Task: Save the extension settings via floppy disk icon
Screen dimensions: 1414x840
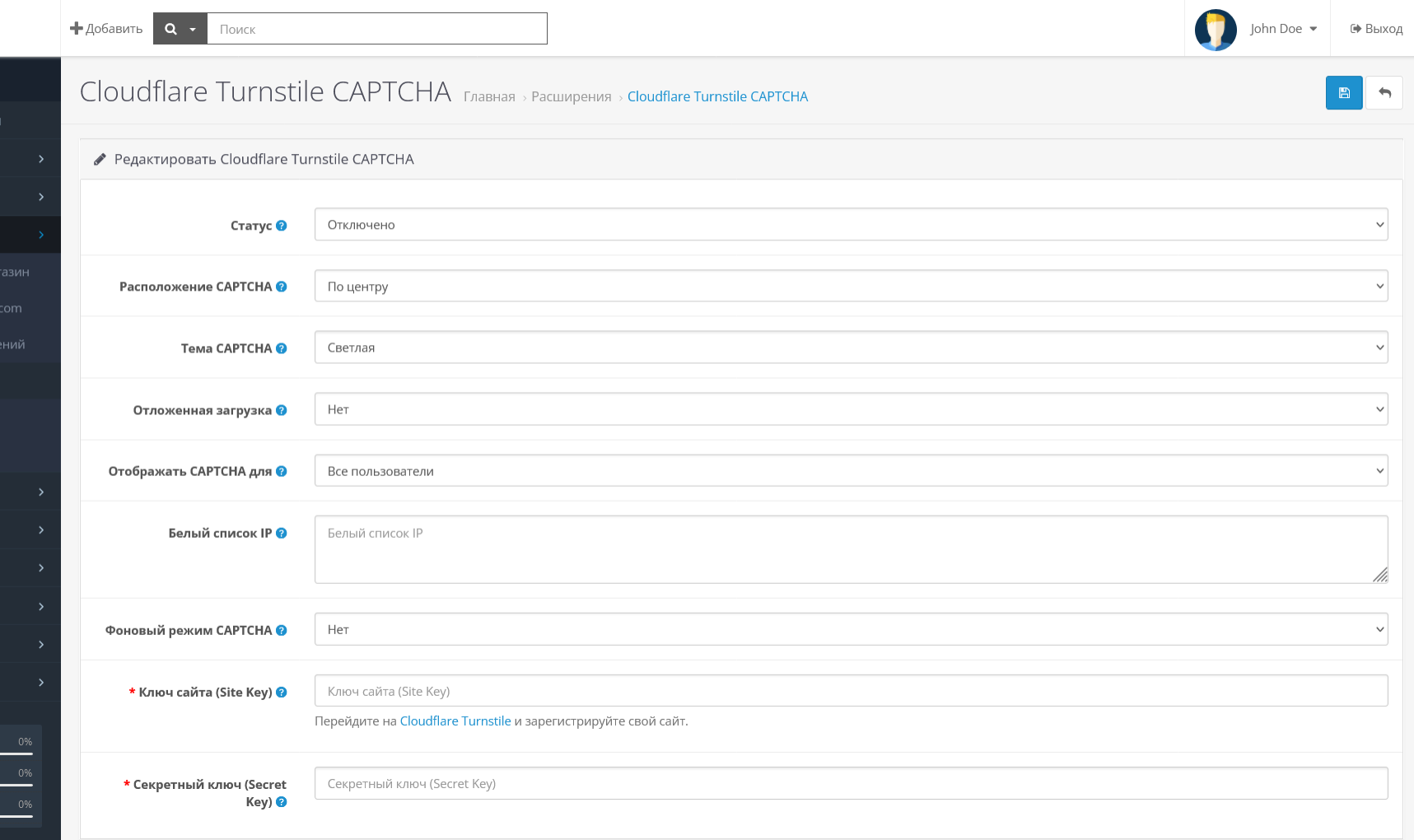Action: point(1344,93)
